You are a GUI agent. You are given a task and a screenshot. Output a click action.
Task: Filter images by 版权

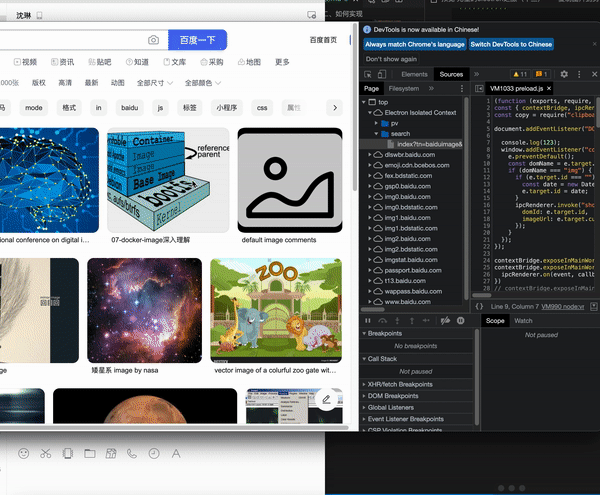(39, 83)
